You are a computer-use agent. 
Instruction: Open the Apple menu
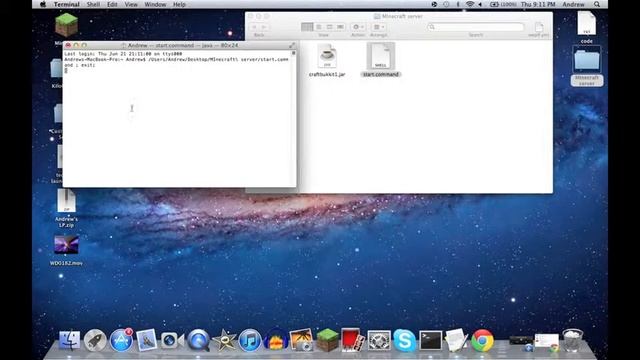click(x=43, y=4)
